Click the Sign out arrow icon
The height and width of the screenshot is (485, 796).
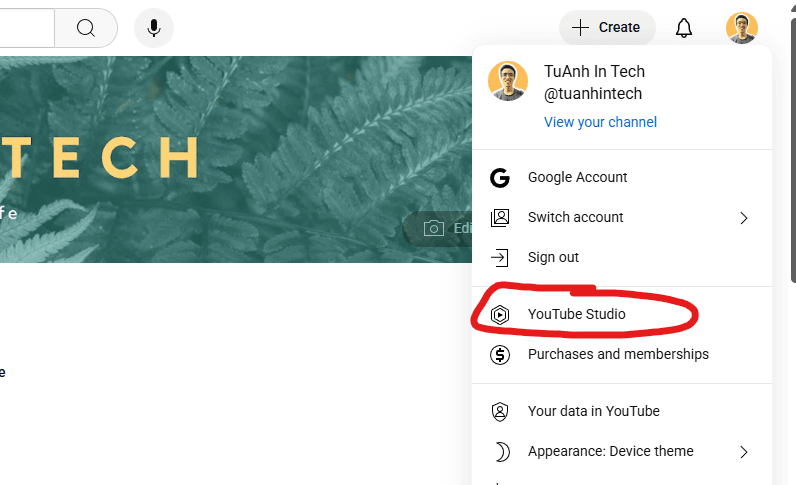[x=500, y=257]
